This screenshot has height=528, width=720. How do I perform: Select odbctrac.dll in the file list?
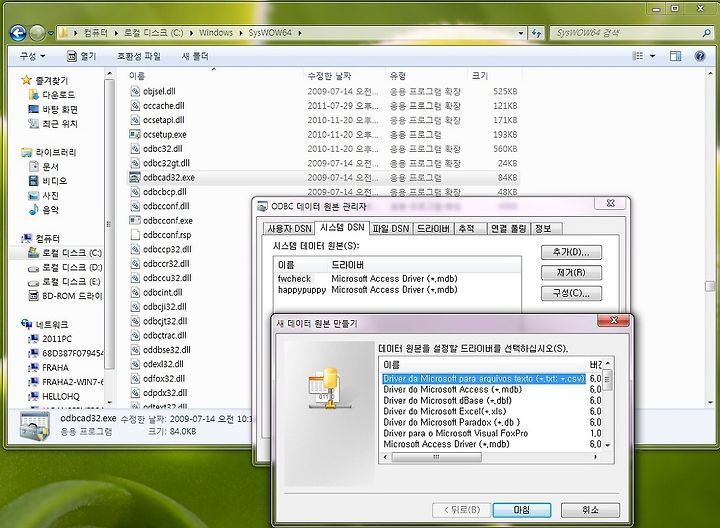pyautogui.click(x=165, y=335)
